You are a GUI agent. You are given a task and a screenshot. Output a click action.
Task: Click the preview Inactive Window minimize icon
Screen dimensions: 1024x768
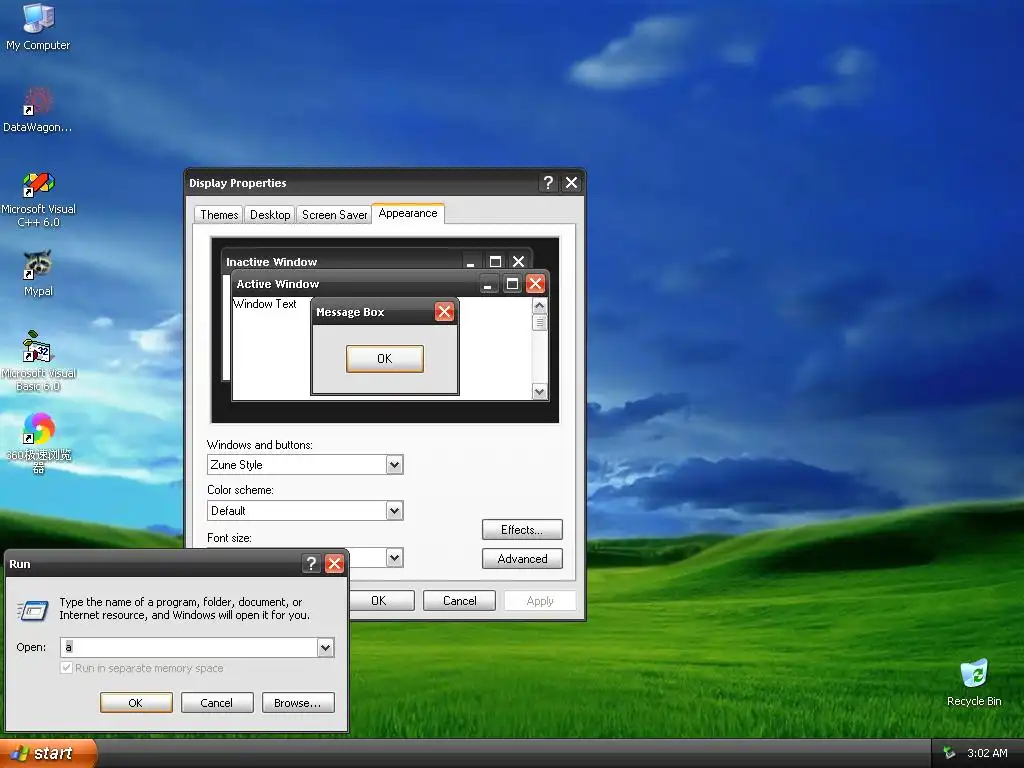(470, 262)
